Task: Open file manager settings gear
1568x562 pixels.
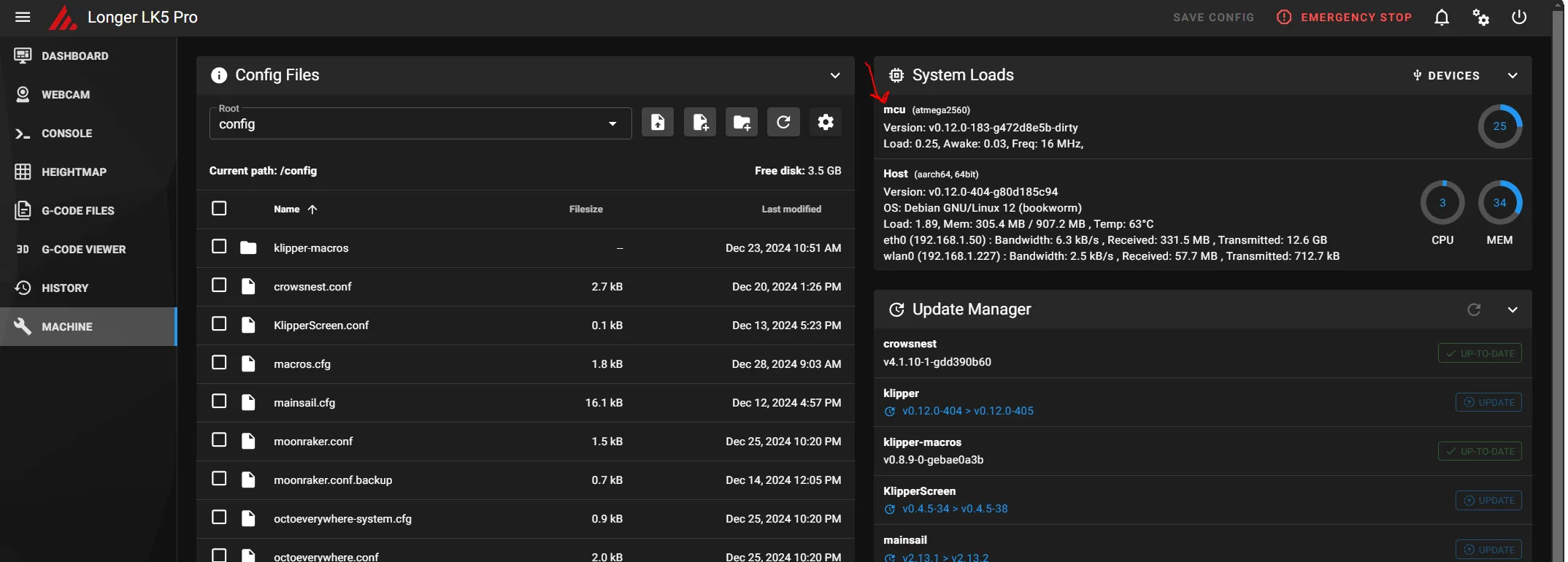Action: (825, 122)
